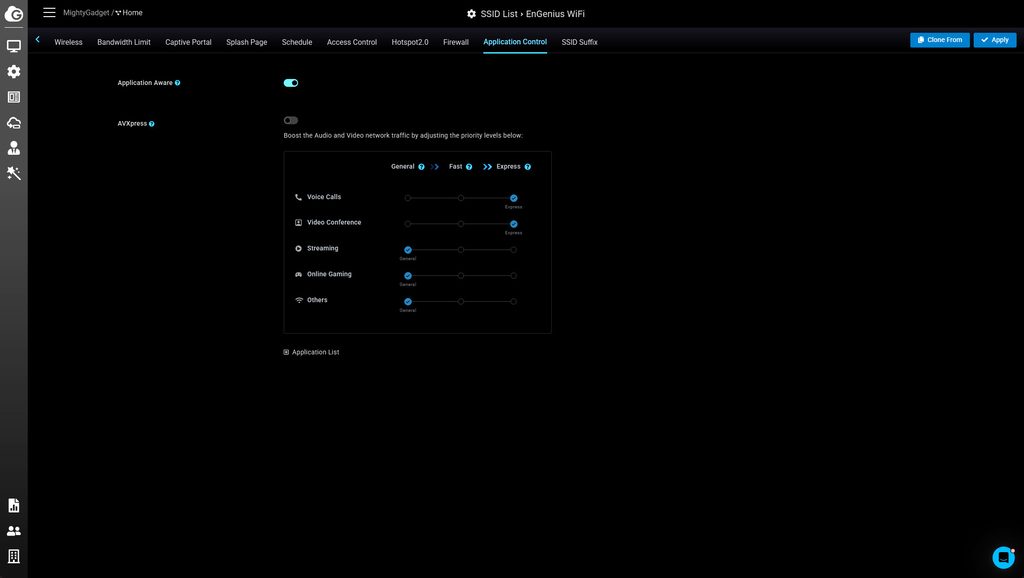Image resolution: width=1024 pixels, height=578 pixels.
Task: Switch to the SSID Suffix tab
Action: tap(579, 42)
